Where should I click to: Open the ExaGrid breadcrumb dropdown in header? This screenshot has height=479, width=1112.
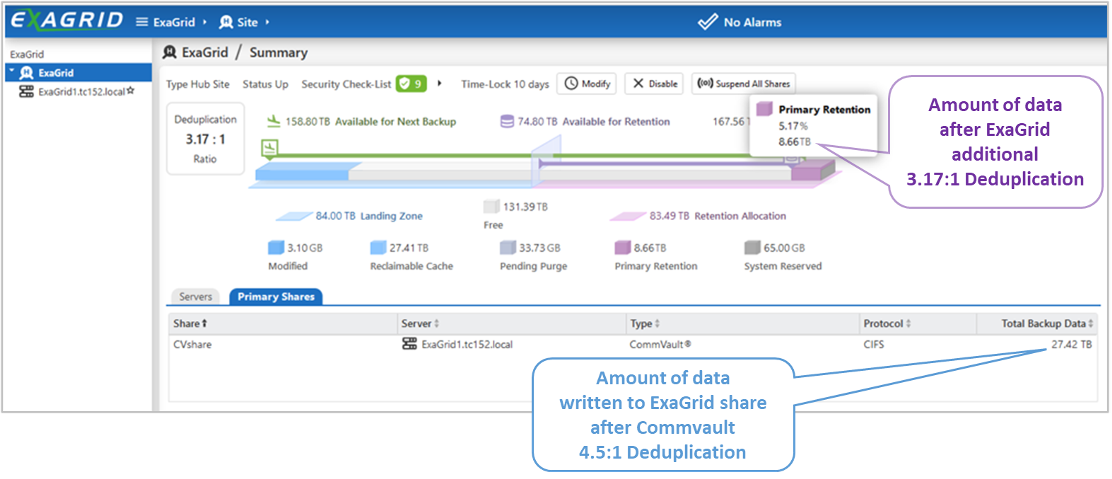[x=205, y=21]
